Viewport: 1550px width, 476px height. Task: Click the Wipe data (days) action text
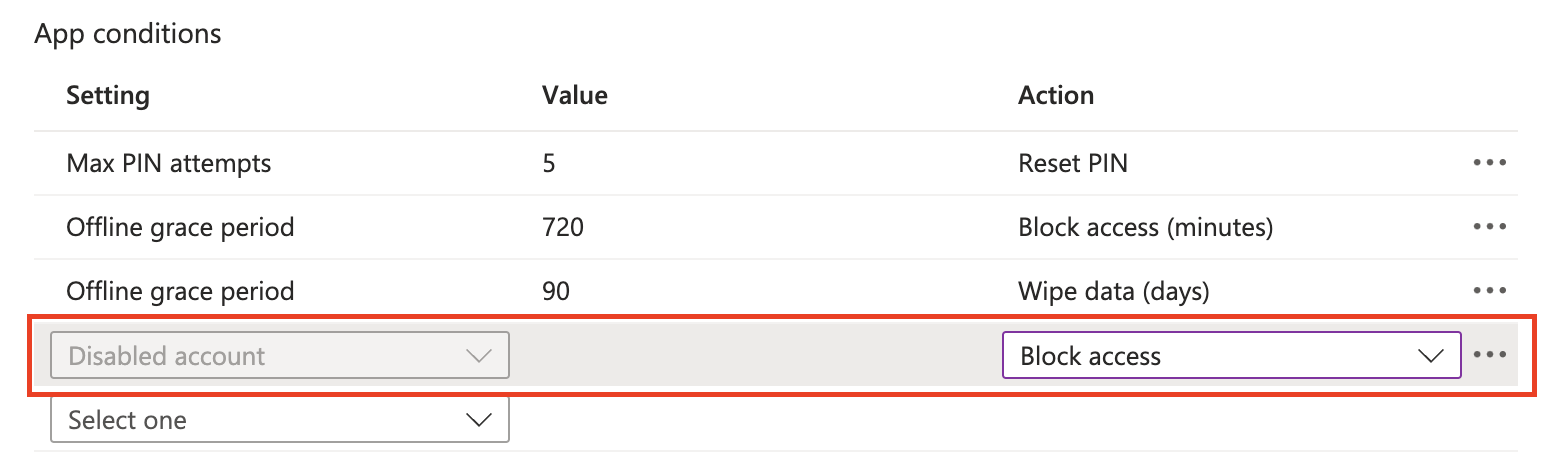click(x=1113, y=291)
